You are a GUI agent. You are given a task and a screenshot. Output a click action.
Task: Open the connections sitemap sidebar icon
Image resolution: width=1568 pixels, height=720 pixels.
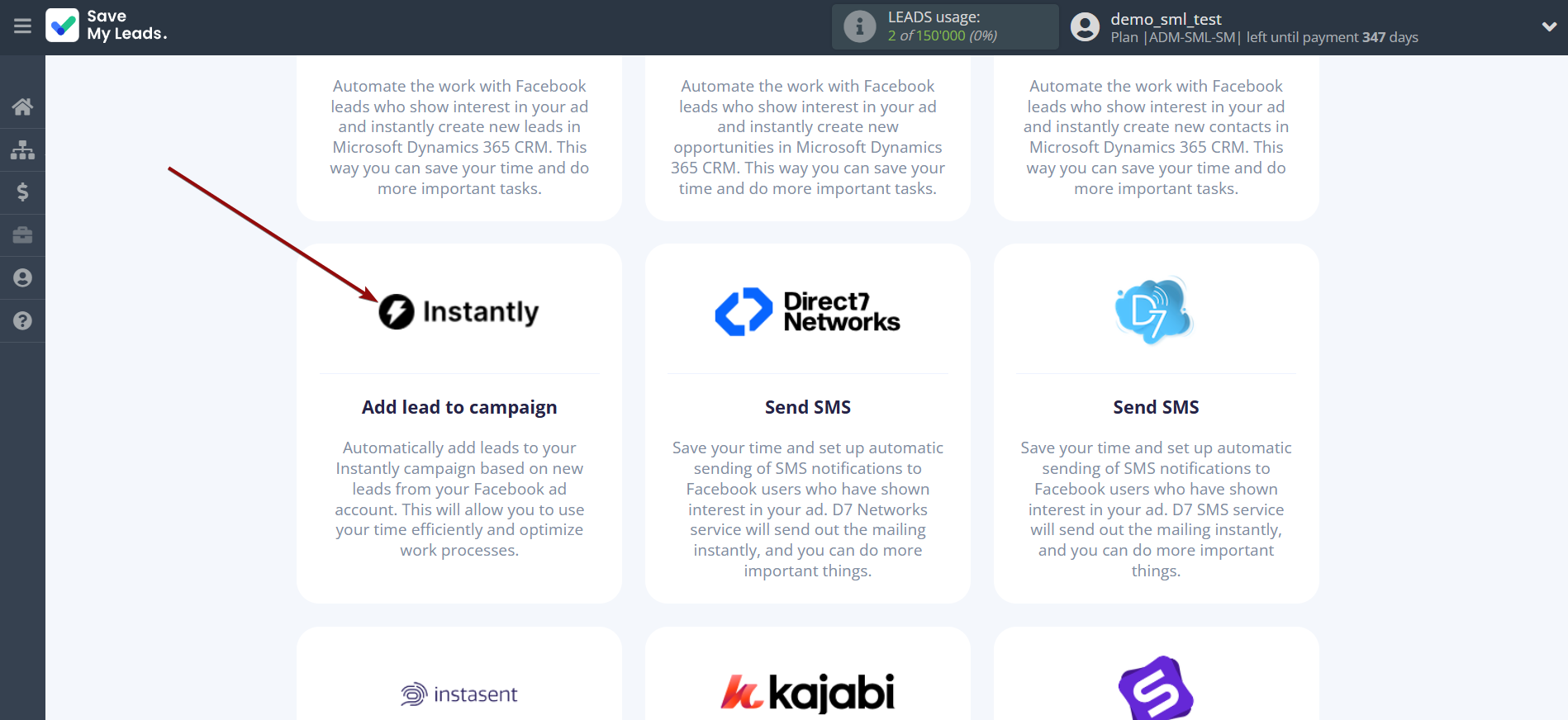(22, 149)
